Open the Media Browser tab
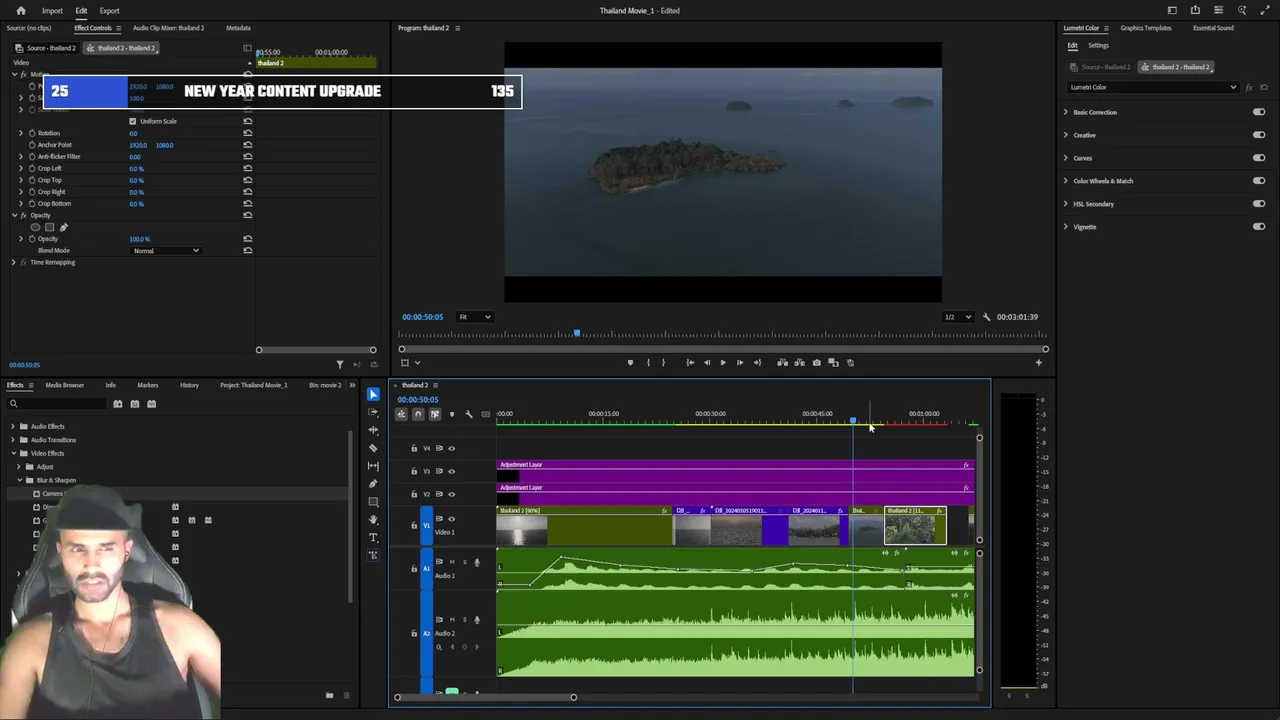1280x720 pixels. (x=64, y=385)
